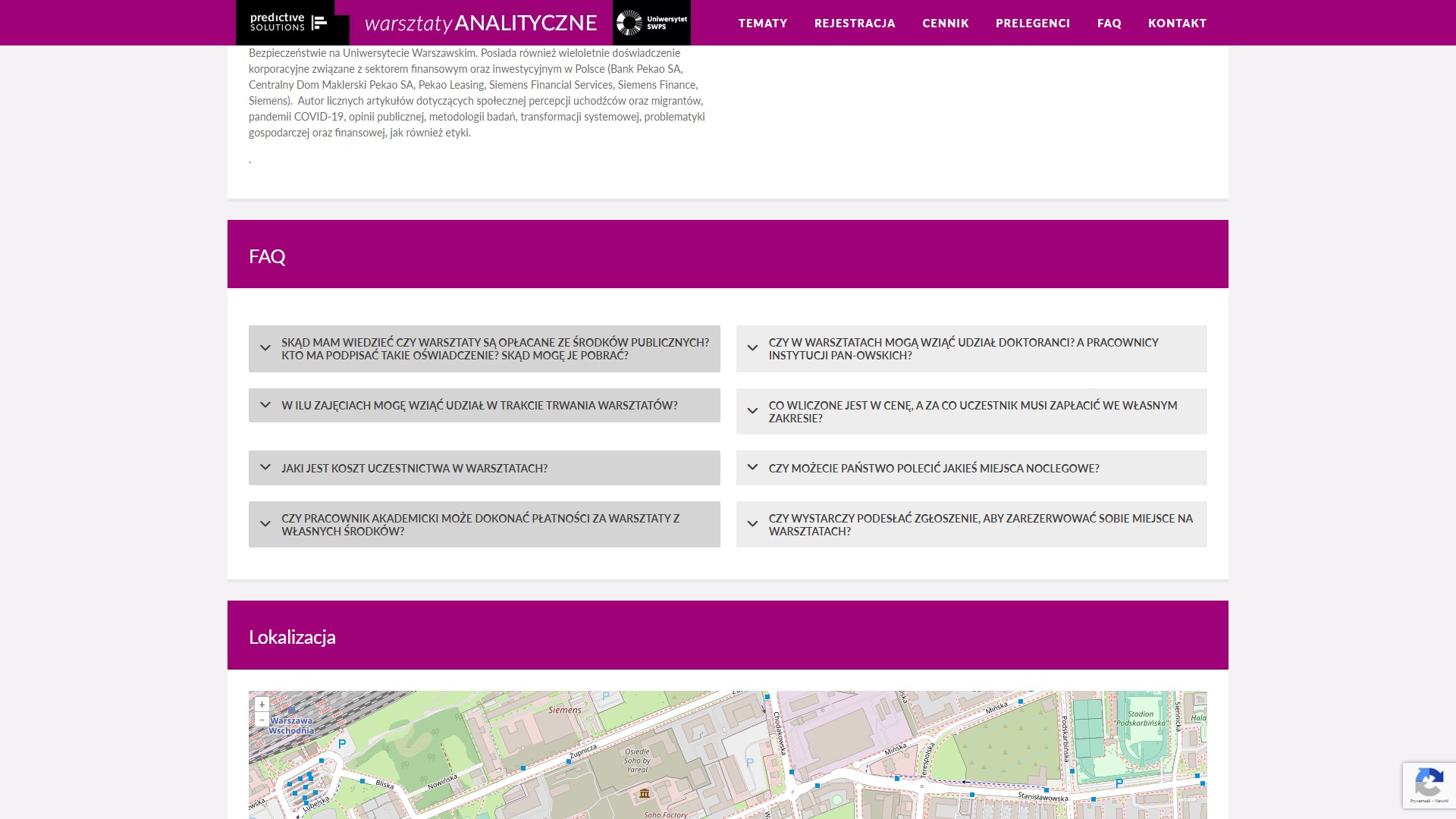Click the FAQ section heading

point(267,256)
